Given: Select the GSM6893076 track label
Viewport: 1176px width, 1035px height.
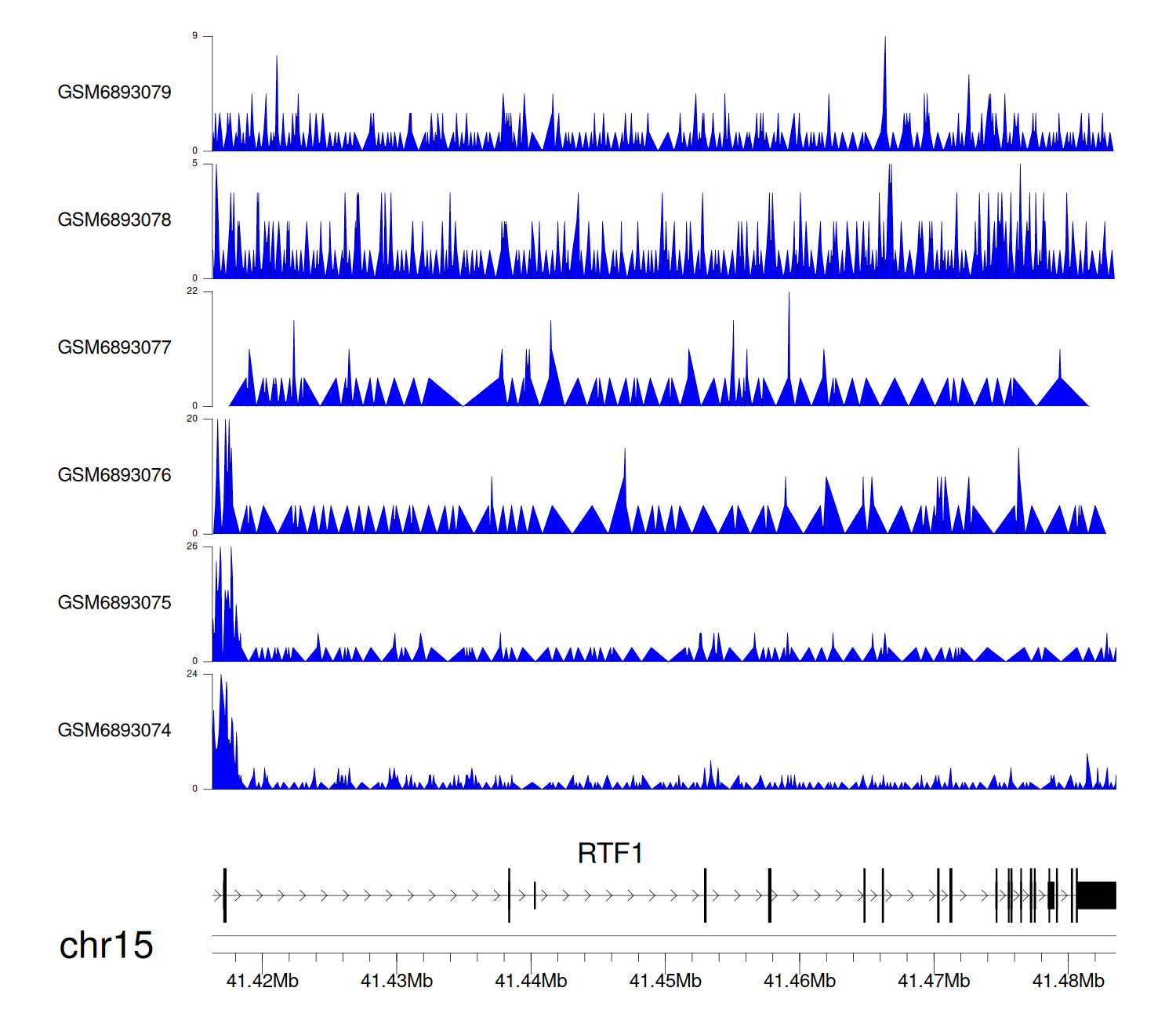Looking at the screenshot, I should pyautogui.click(x=114, y=475).
